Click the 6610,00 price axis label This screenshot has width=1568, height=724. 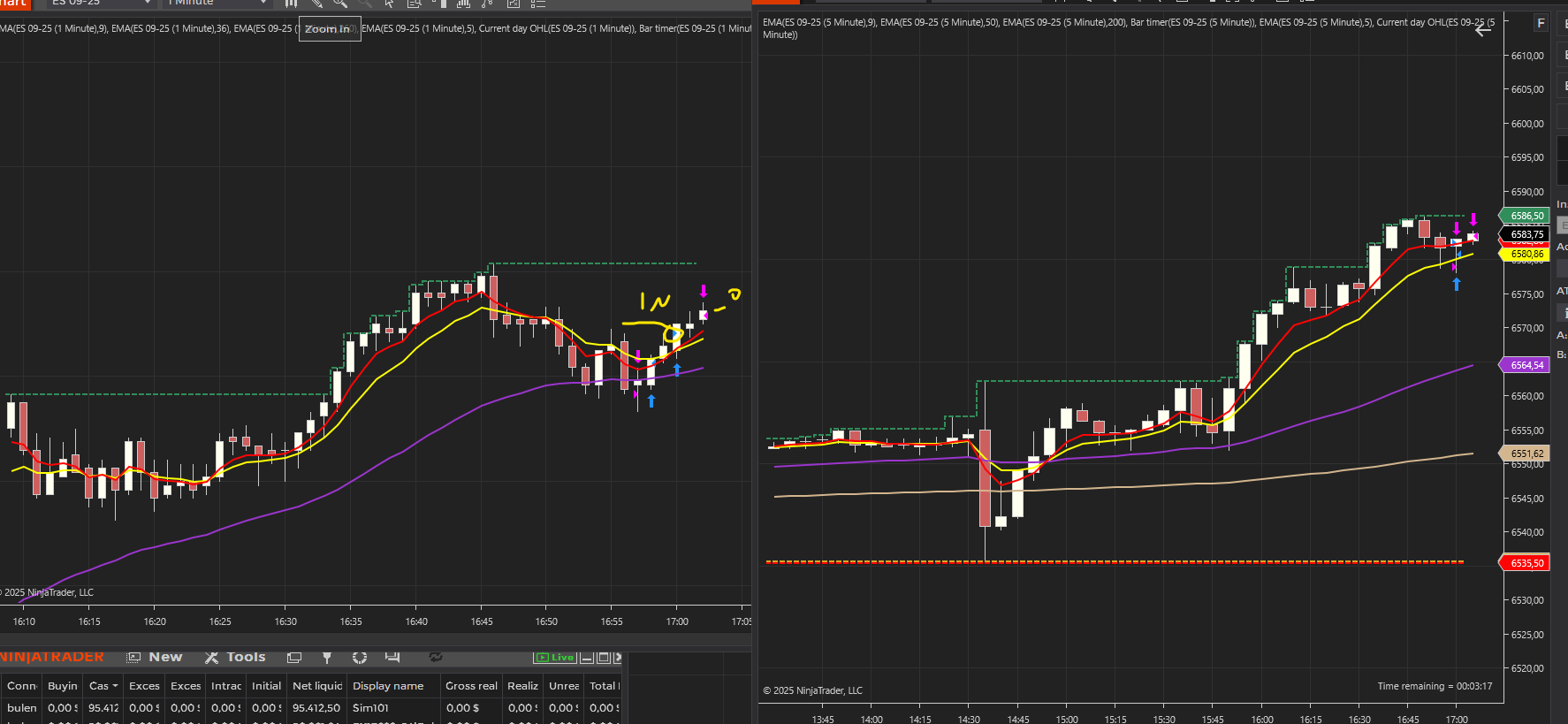click(x=1527, y=56)
